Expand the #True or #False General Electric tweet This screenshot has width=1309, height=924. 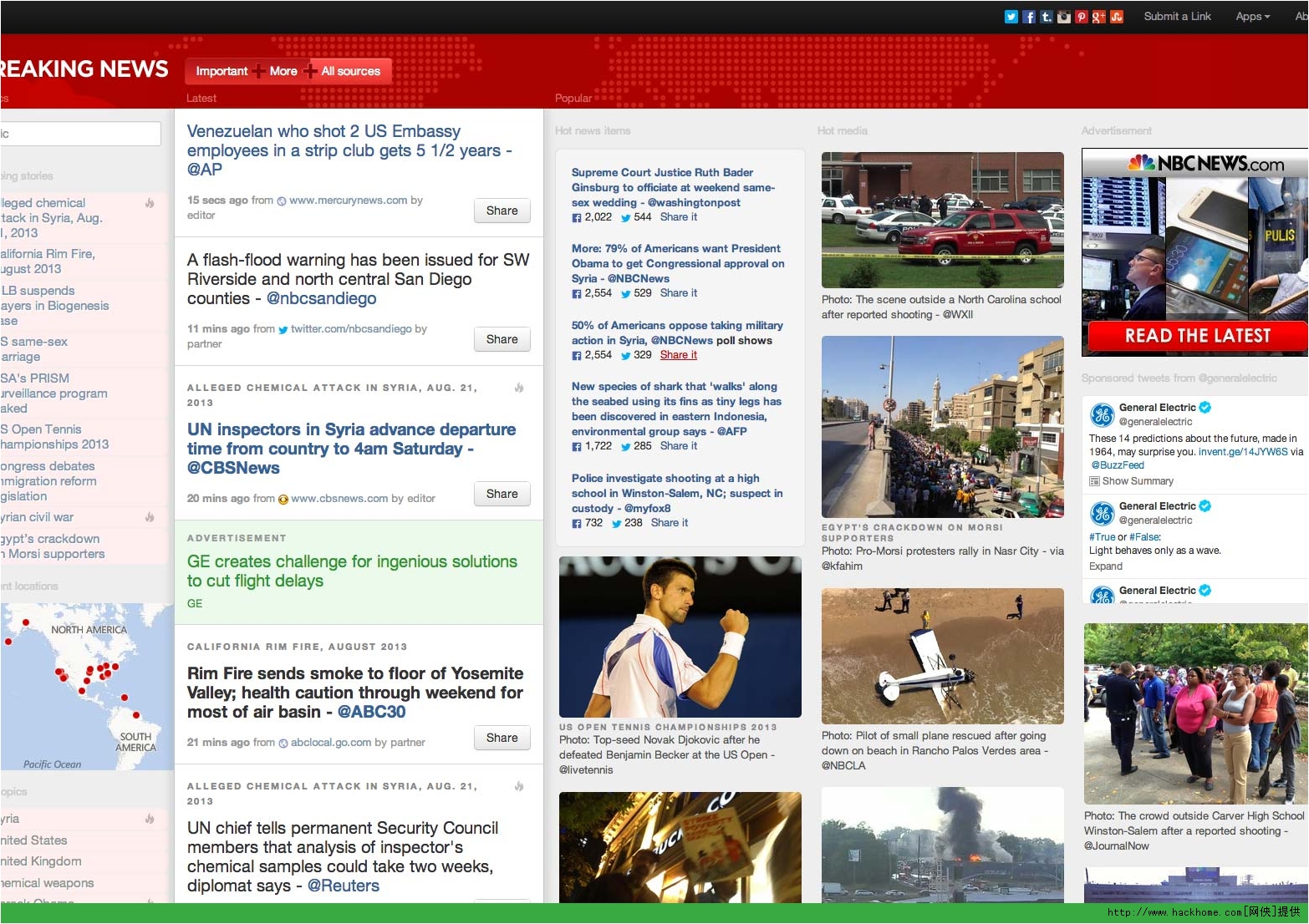(1105, 566)
